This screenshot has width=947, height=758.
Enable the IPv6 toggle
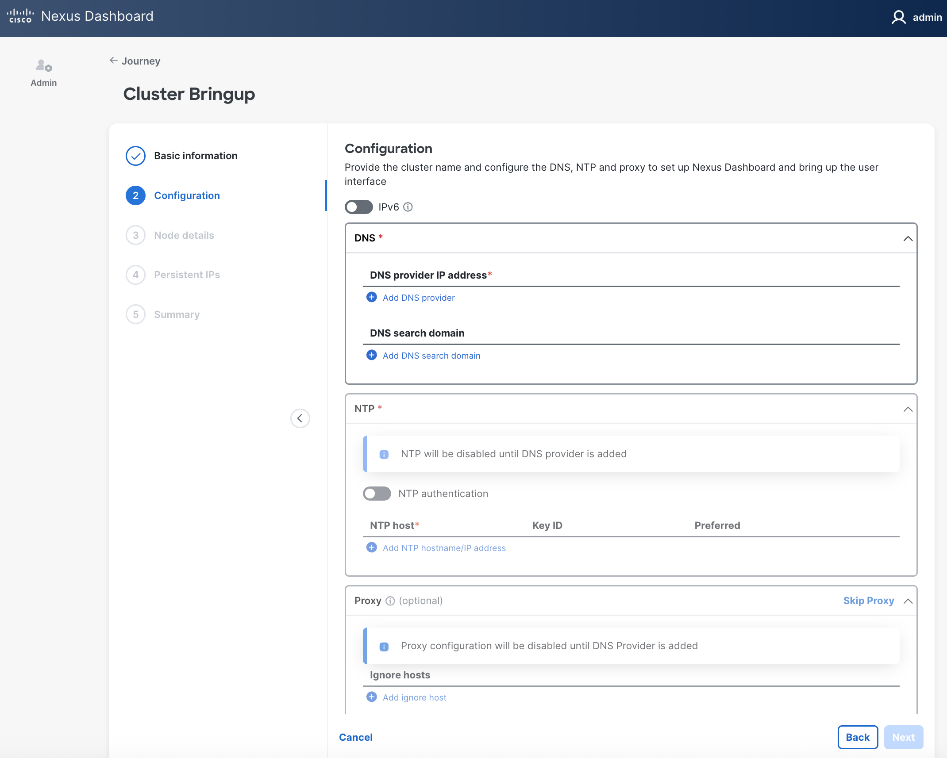358,207
